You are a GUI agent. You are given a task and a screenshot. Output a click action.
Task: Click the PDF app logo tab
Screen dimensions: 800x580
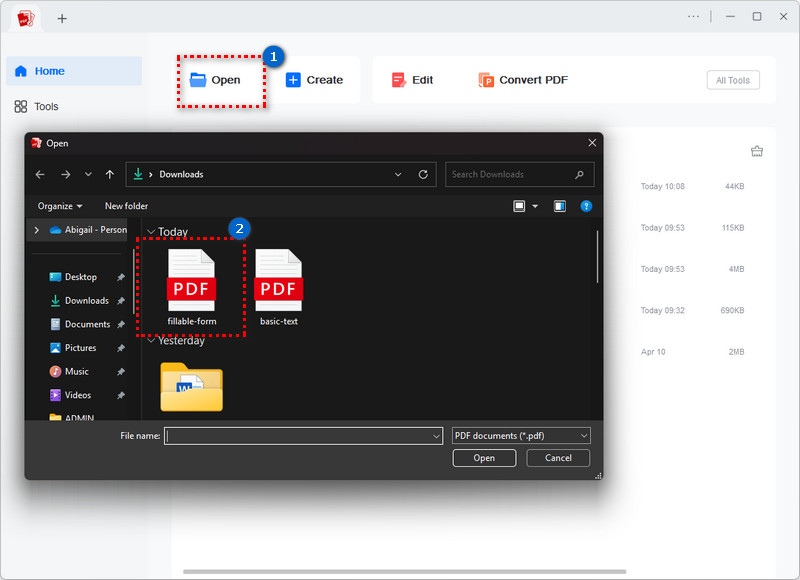click(26, 19)
